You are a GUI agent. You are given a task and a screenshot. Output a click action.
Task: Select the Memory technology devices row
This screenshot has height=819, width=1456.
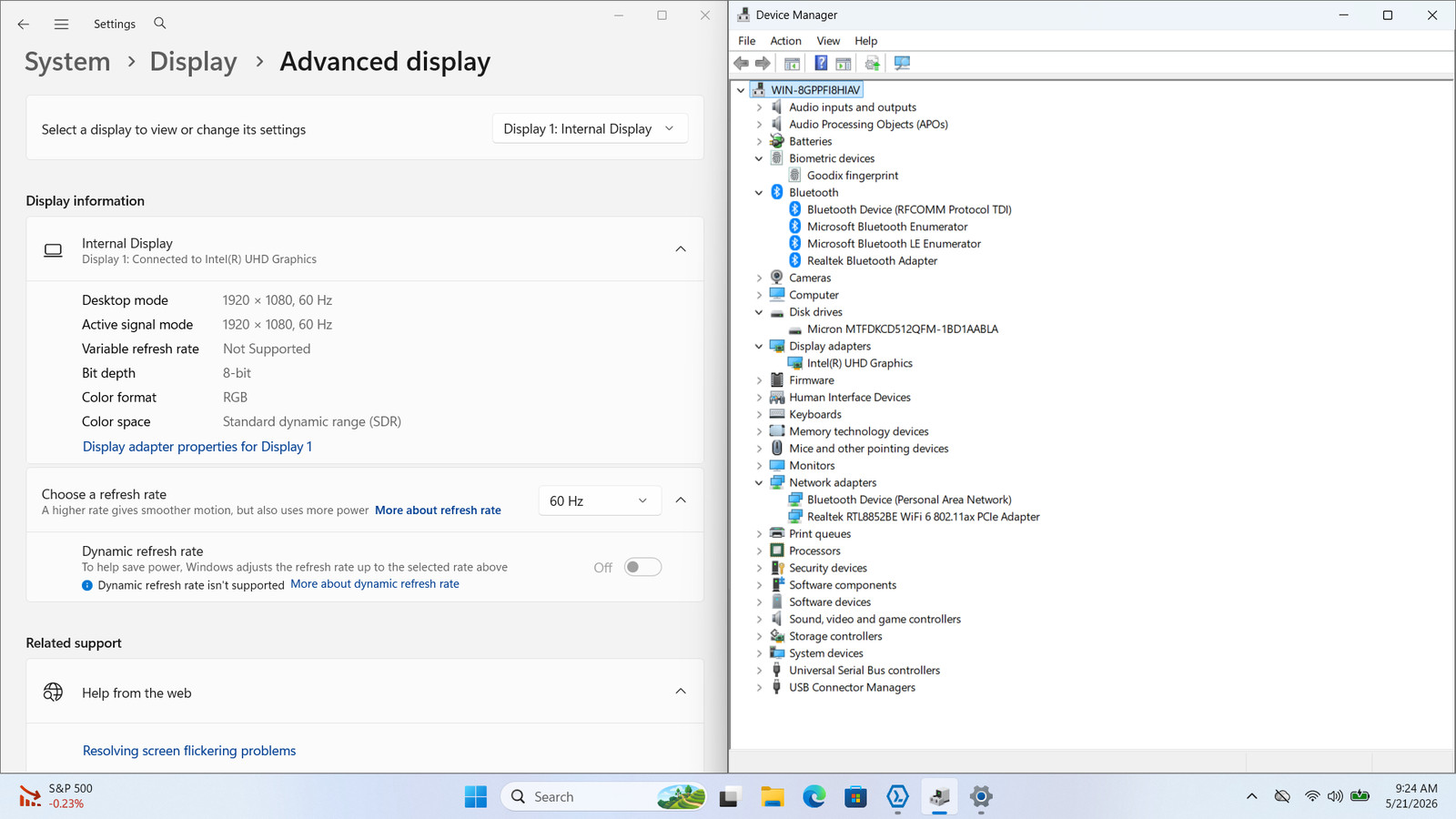pyautogui.click(x=859, y=431)
